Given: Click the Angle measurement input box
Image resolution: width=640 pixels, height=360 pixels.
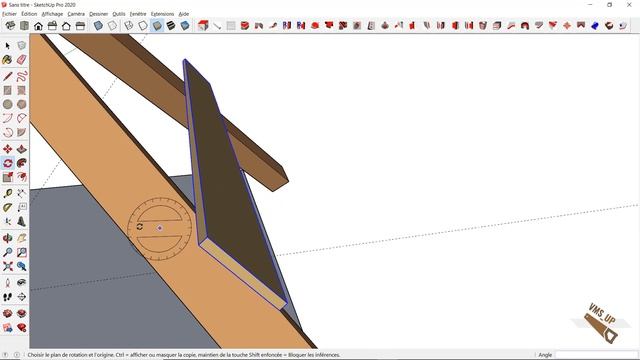Looking at the screenshot, I should pos(596,355).
